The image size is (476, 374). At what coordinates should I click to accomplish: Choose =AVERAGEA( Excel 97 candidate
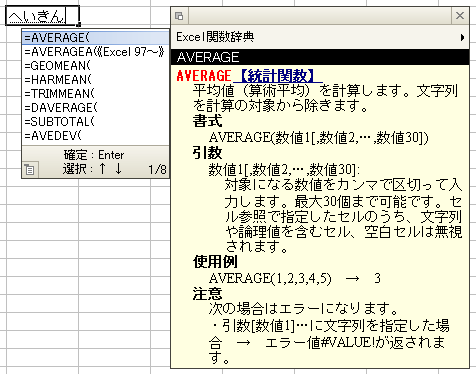96,52
